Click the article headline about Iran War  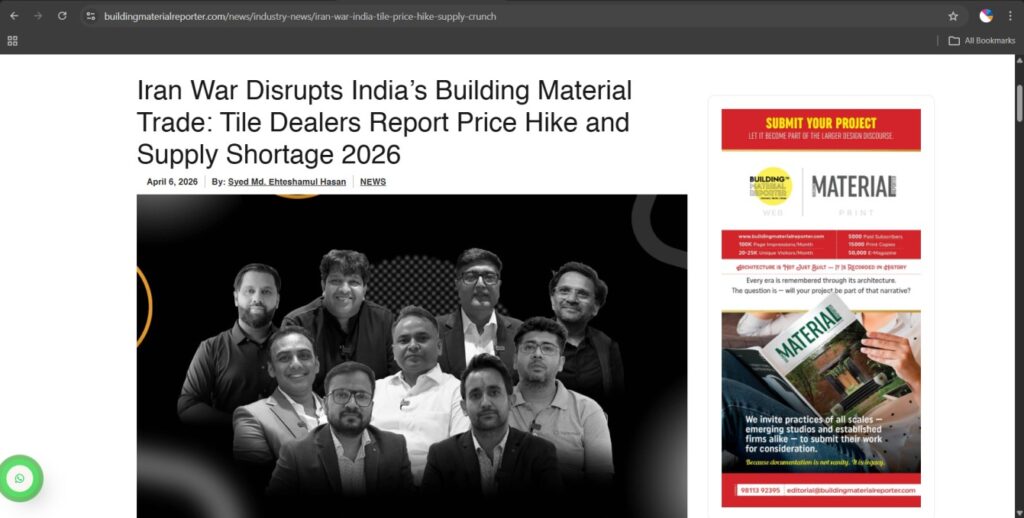[384, 122]
